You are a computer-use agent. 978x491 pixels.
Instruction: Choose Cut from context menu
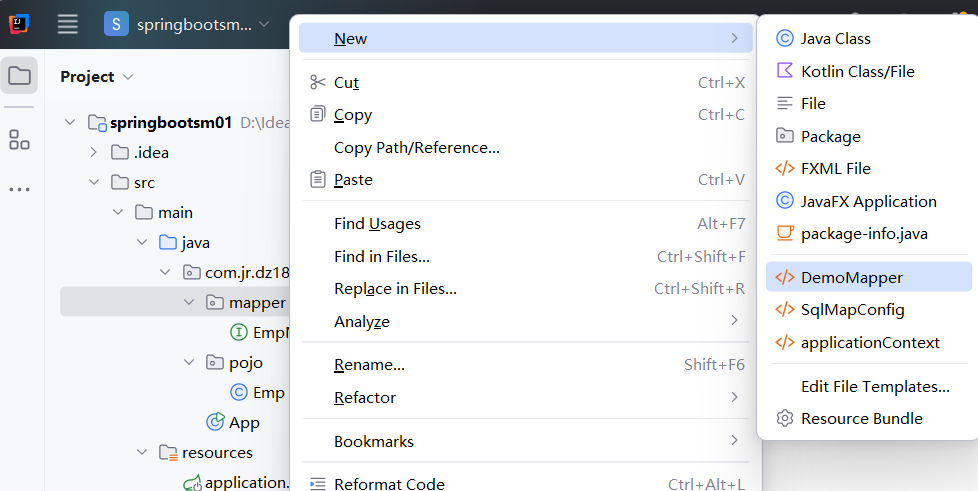click(x=526, y=82)
